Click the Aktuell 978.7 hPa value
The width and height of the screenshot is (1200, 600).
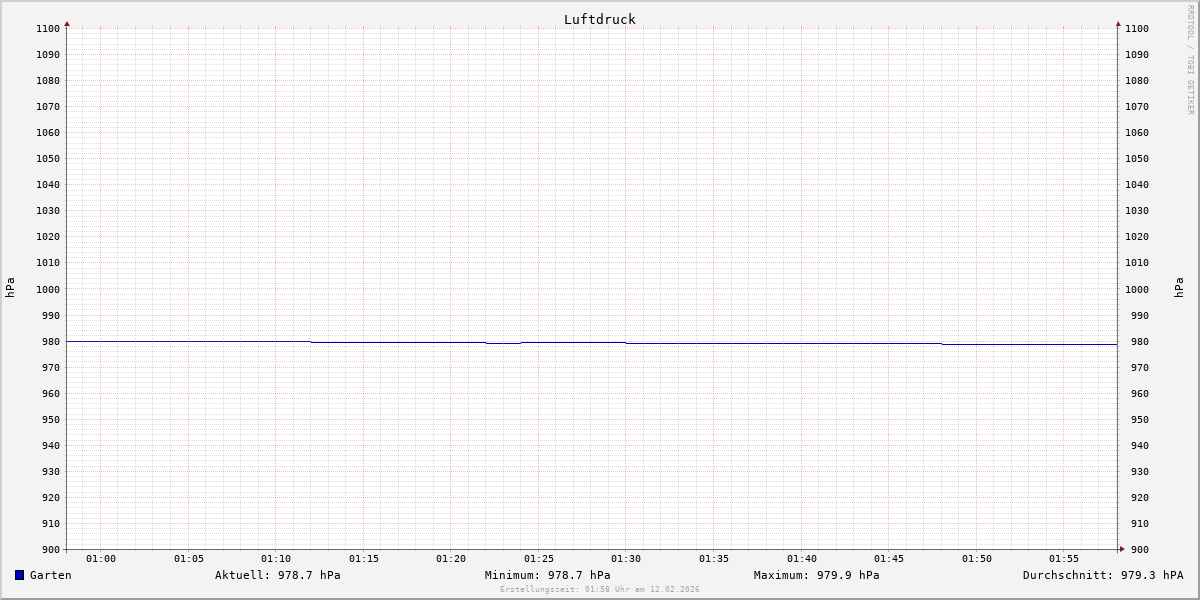(277, 575)
